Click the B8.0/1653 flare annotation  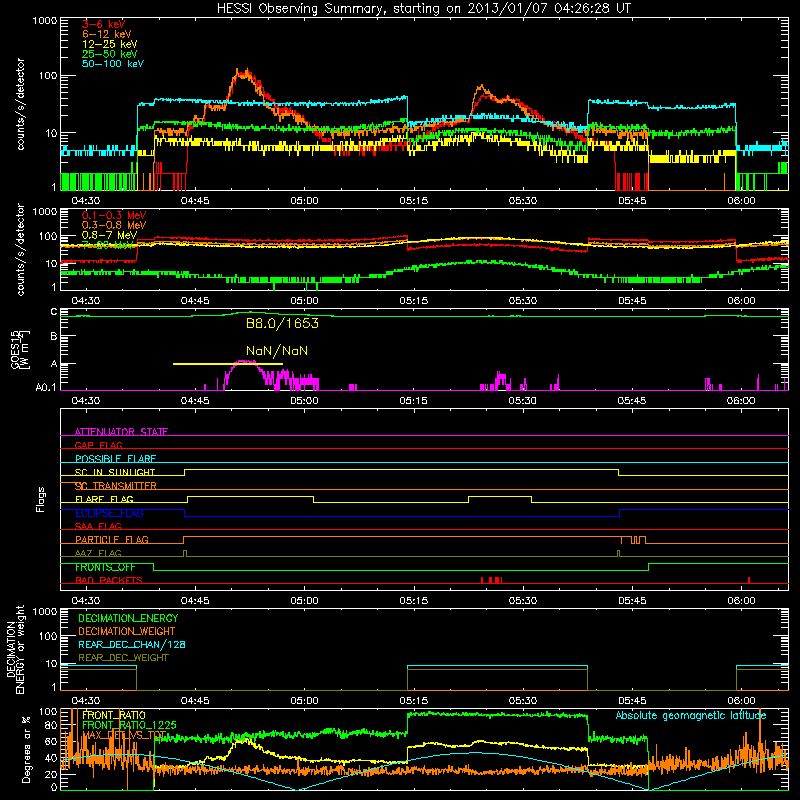(x=282, y=323)
